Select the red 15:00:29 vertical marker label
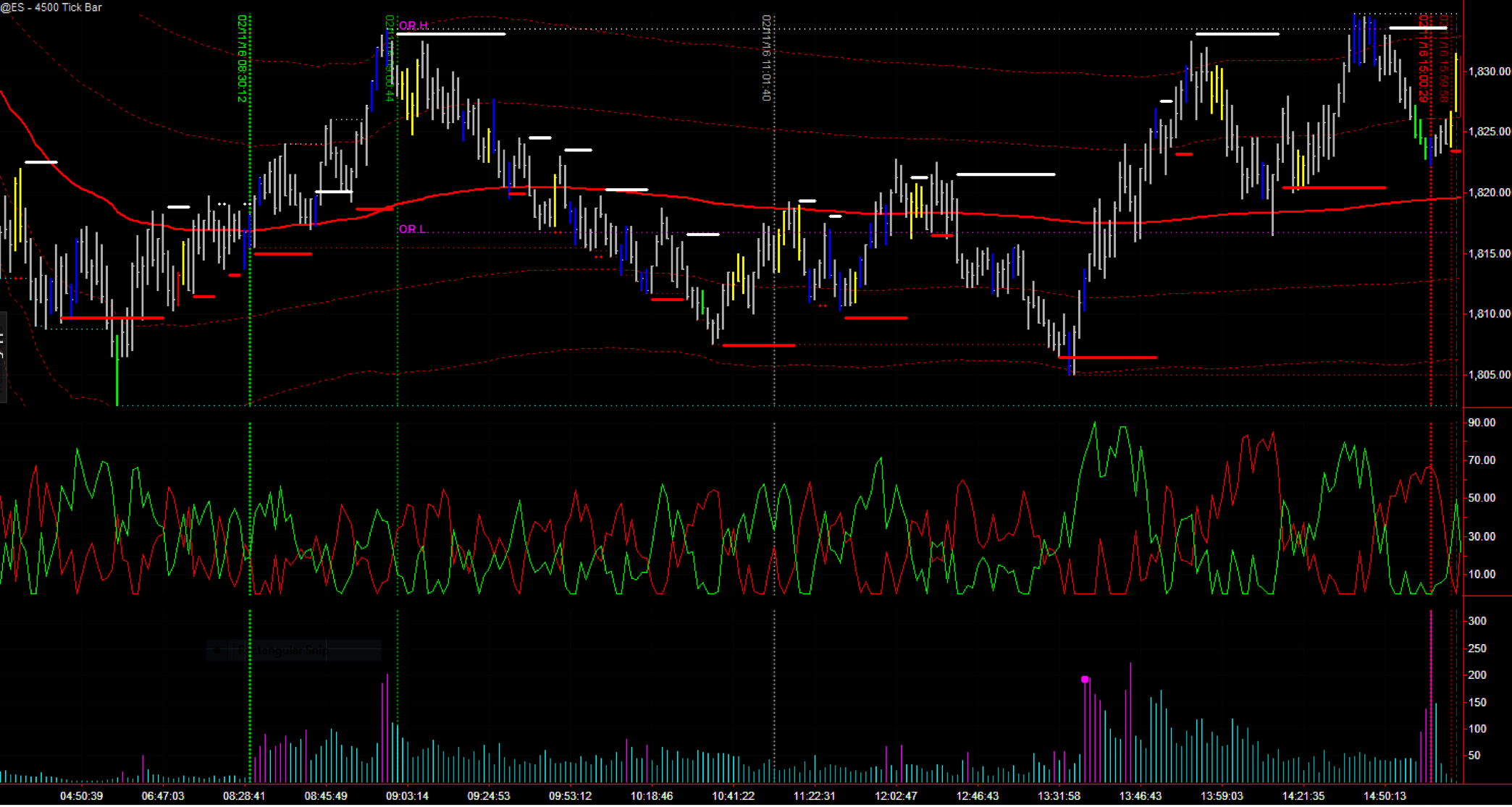 point(1423,58)
